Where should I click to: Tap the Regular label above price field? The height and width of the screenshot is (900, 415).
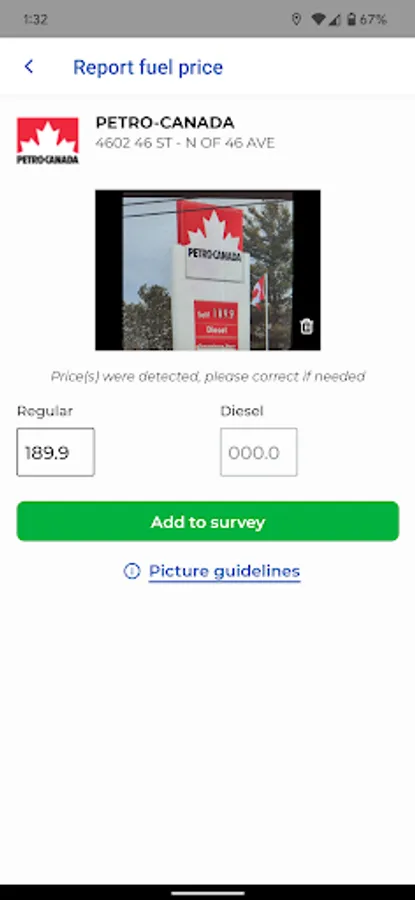[45, 411]
